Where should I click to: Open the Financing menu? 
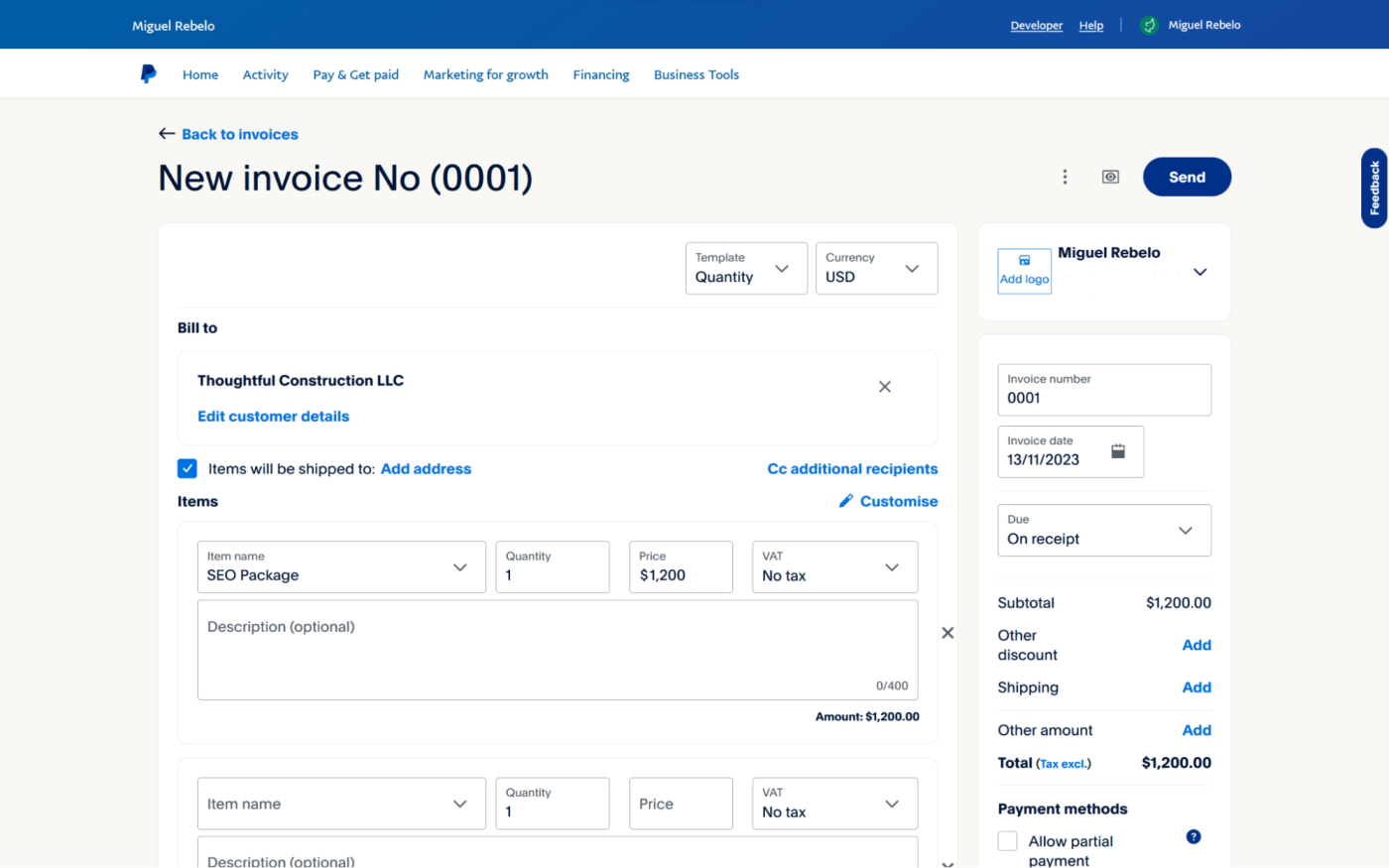click(x=601, y=74)
